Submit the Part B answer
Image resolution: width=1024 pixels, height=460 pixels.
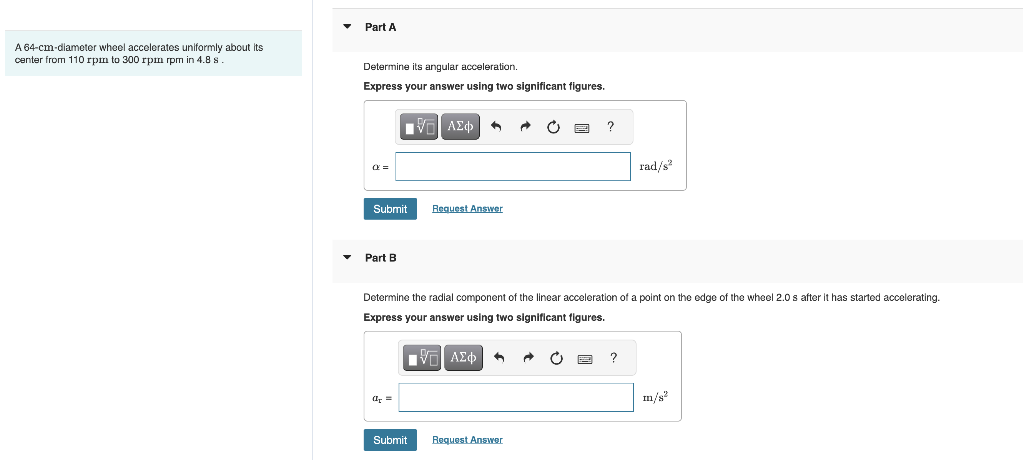(390, 440)
